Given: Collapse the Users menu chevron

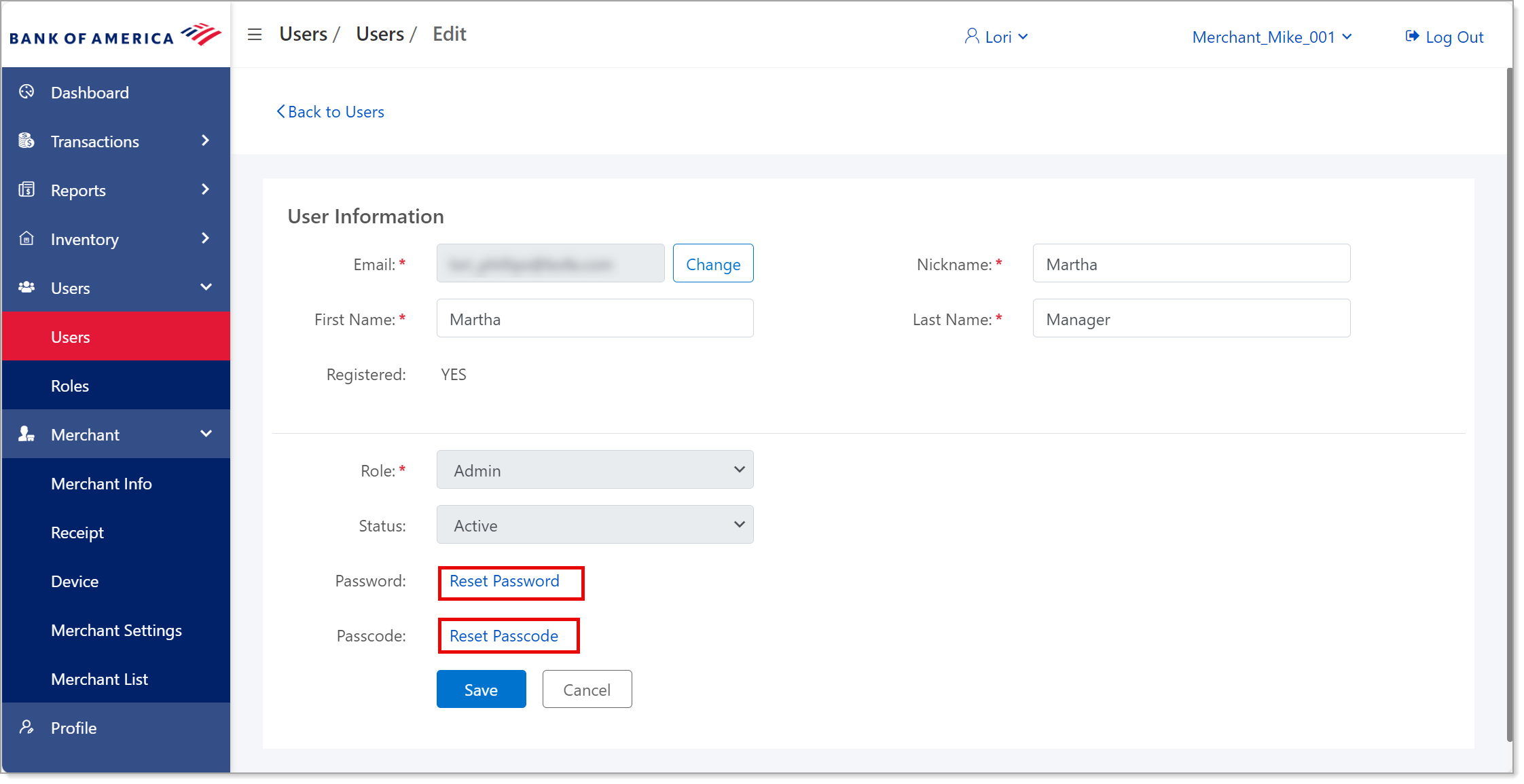Looking at the screenshot, I should click(206, 287).
